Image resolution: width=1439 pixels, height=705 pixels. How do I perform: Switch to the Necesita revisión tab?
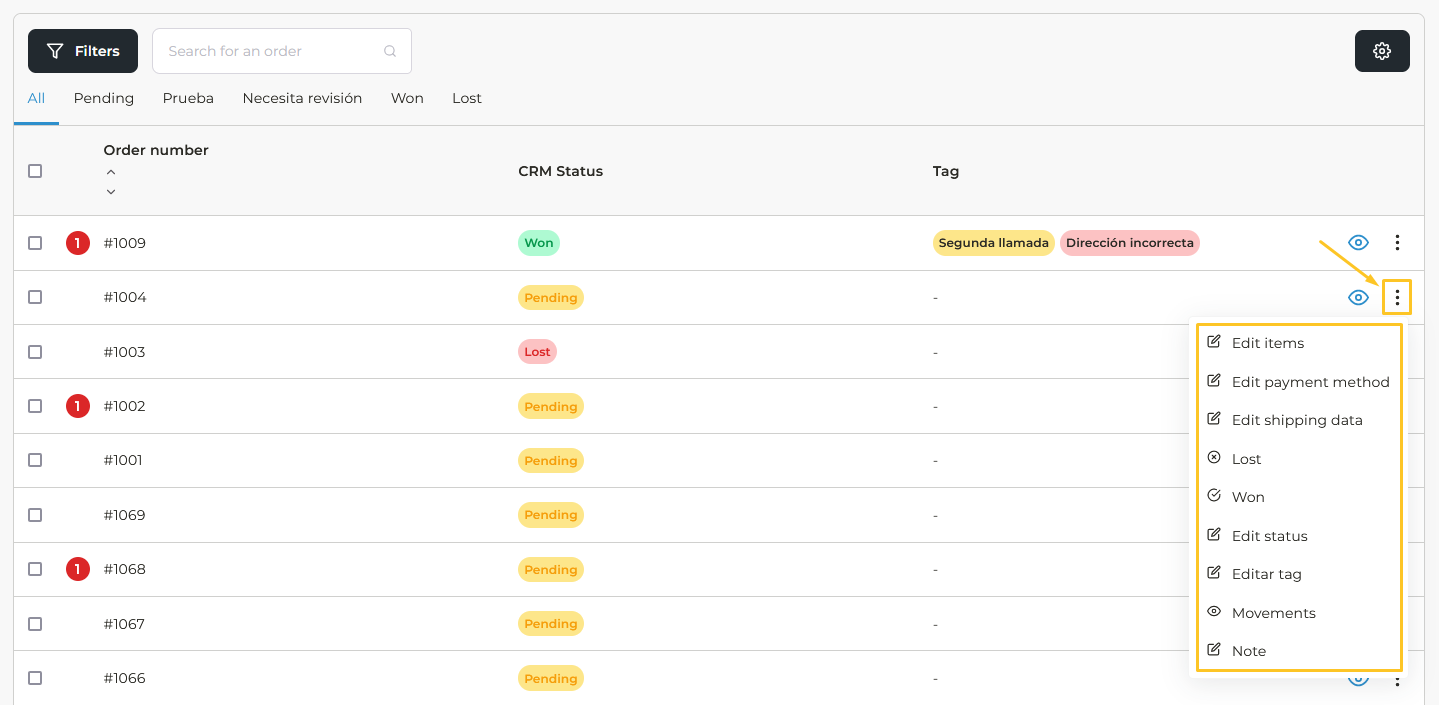tap(302, 98)
